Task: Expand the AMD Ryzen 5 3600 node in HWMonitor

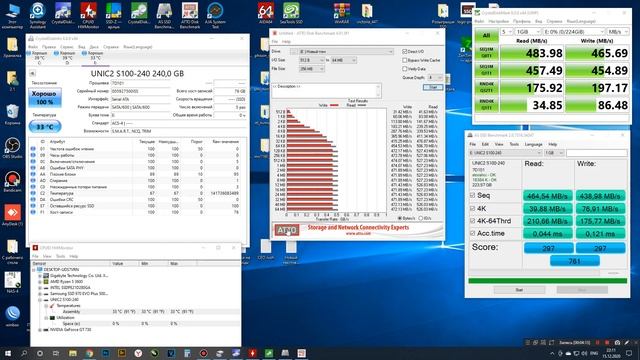Action: [40, 282]
